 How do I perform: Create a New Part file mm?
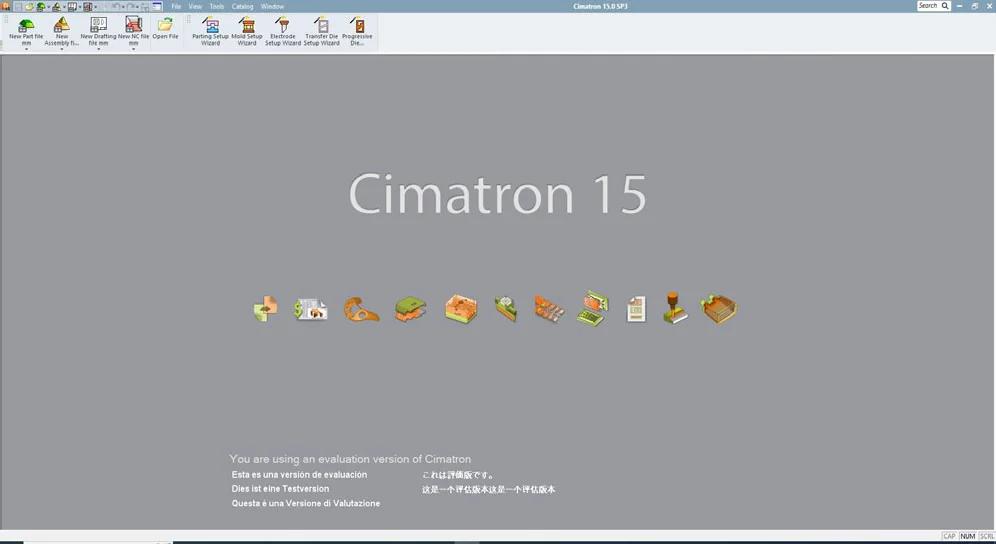coord(26,29)
